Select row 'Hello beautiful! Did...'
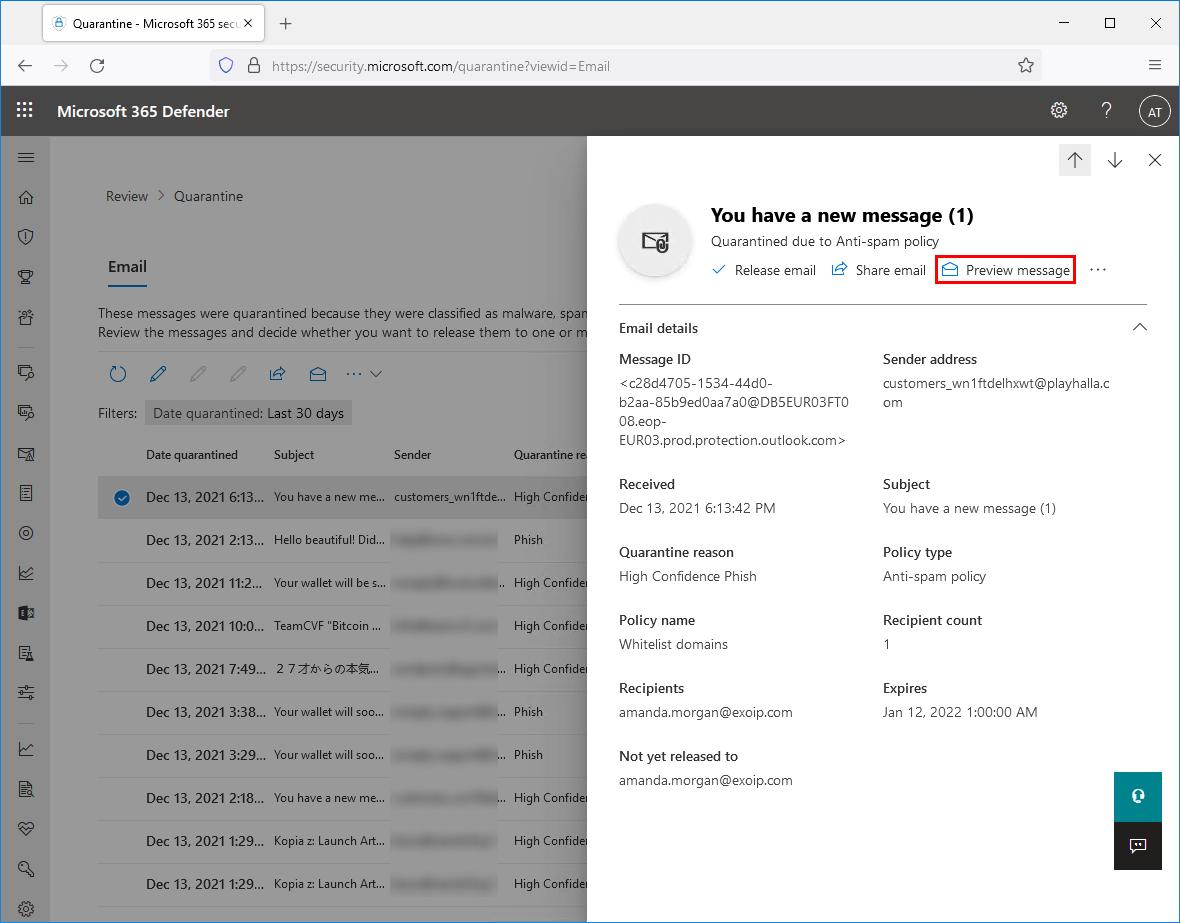 coord(342,540)
